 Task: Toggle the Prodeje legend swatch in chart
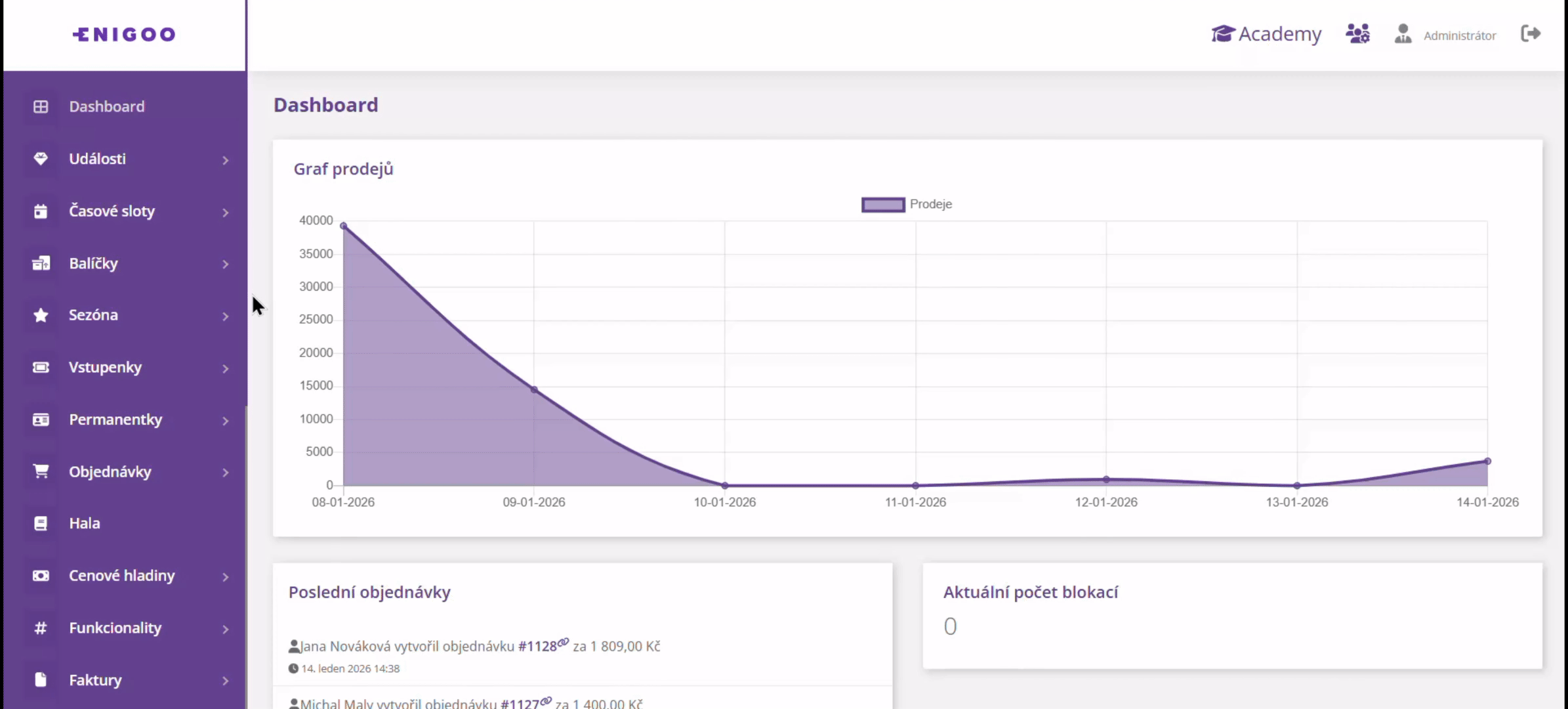click(x=882, y=205)
